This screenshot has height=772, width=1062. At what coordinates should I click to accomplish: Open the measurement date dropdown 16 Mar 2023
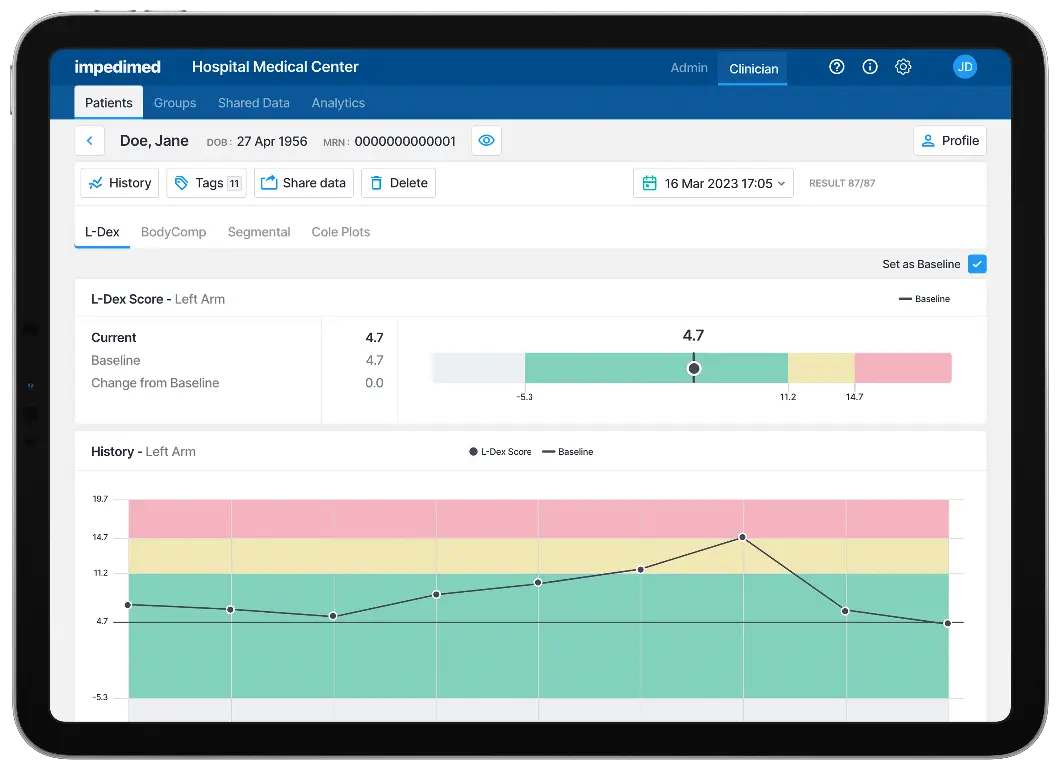(713, 183)
